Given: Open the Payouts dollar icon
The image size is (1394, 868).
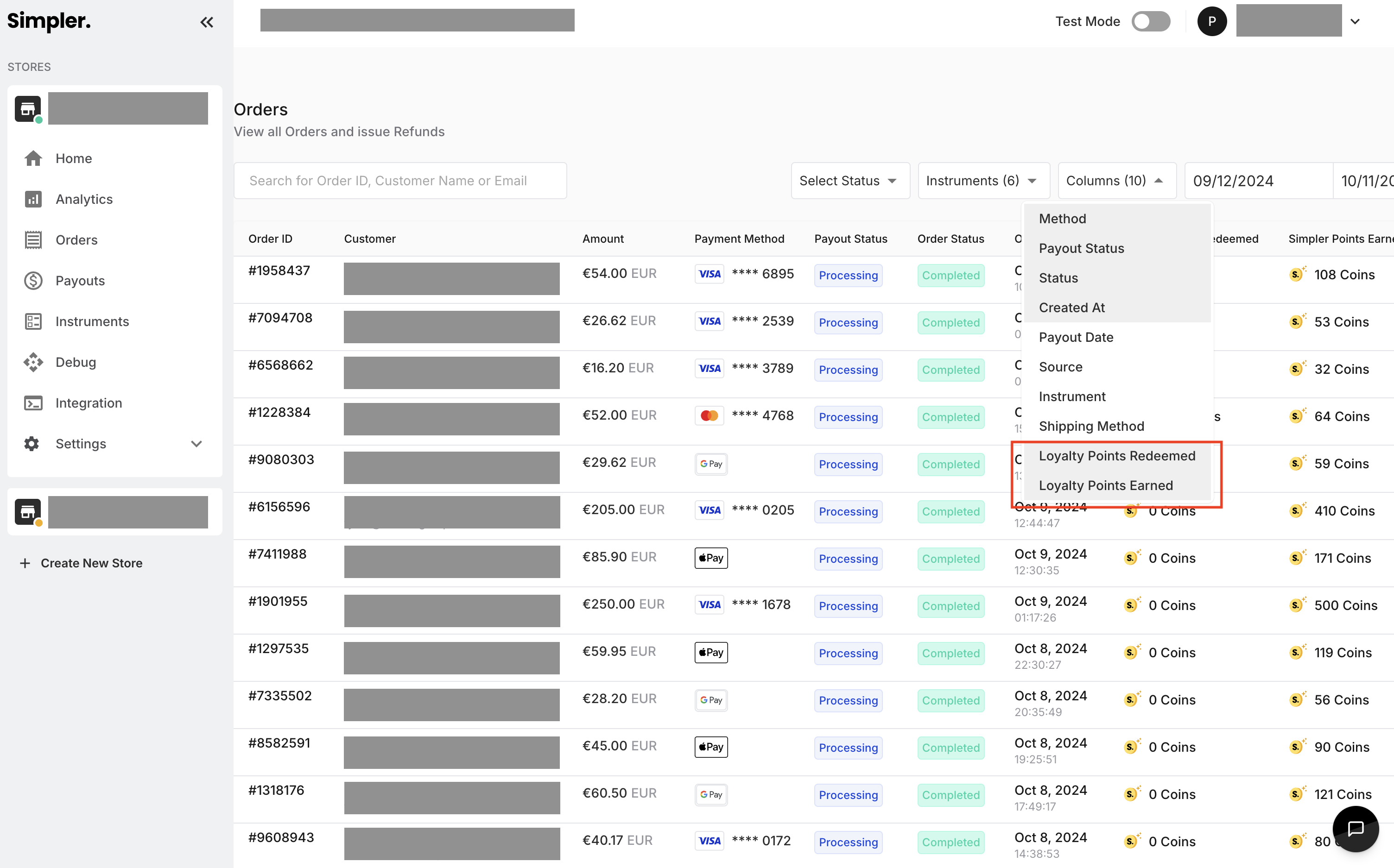Looking at the screenshot, I should click(x=33, y=280).
